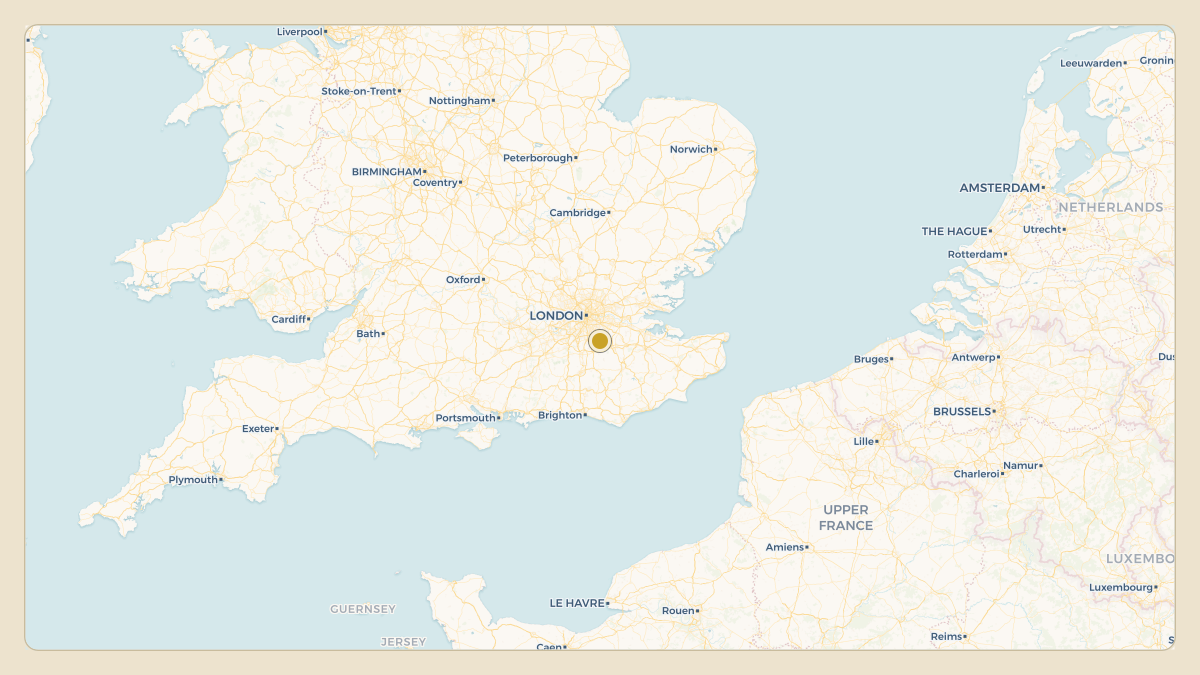Click the Brighton city label
This screenshot has height=675, width=1200.
[x=560, y=415]
